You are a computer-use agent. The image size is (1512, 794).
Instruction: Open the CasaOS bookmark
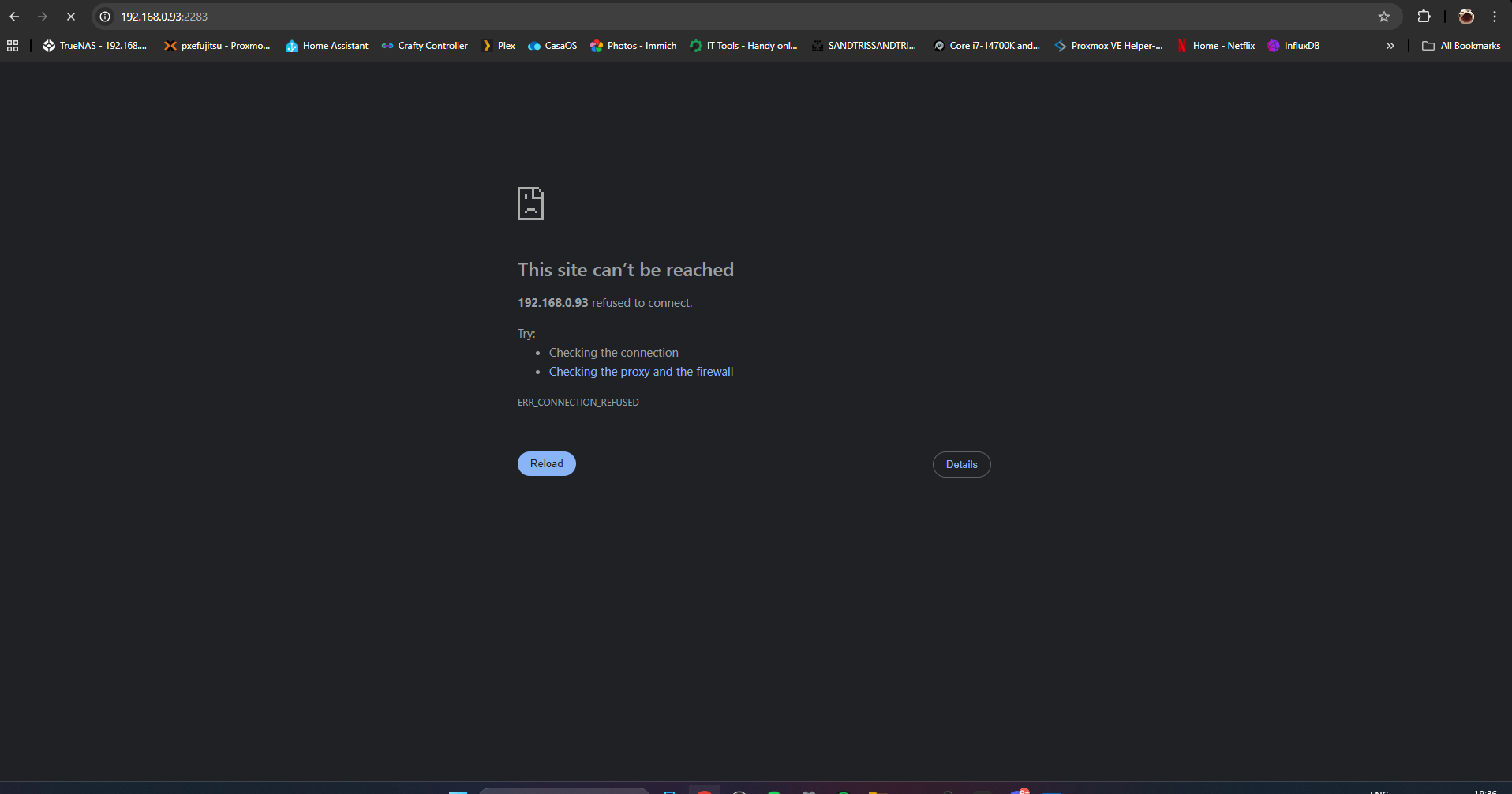552,46
